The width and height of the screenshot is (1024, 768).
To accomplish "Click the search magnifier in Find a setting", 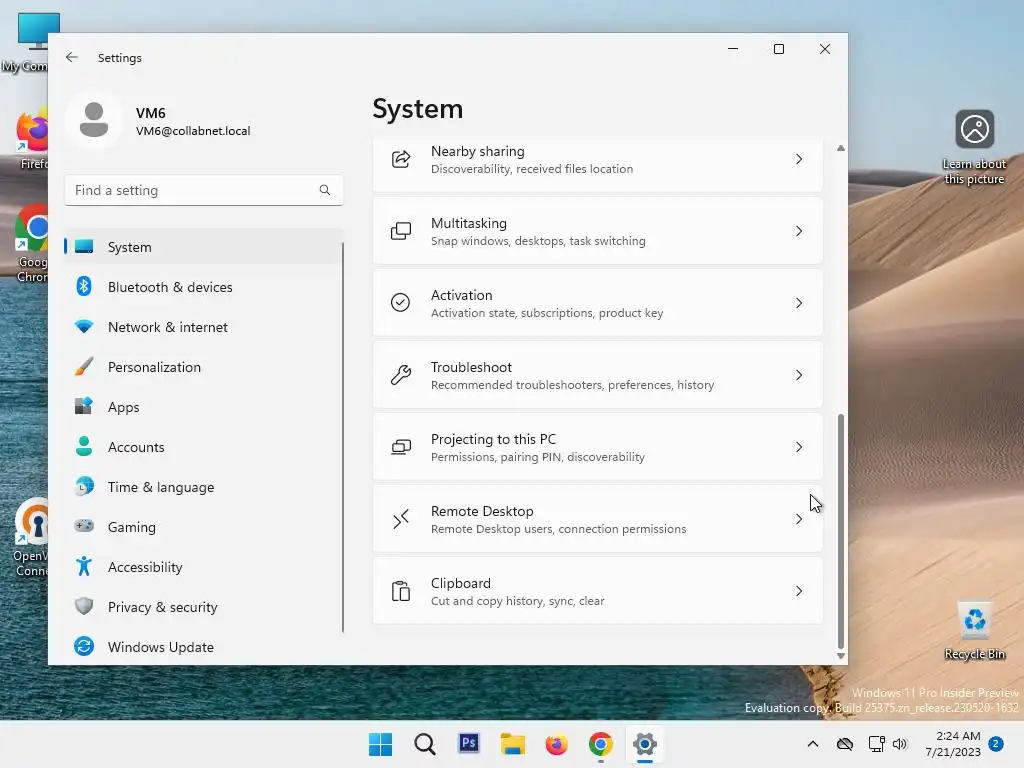I will [x=325, y=190].
